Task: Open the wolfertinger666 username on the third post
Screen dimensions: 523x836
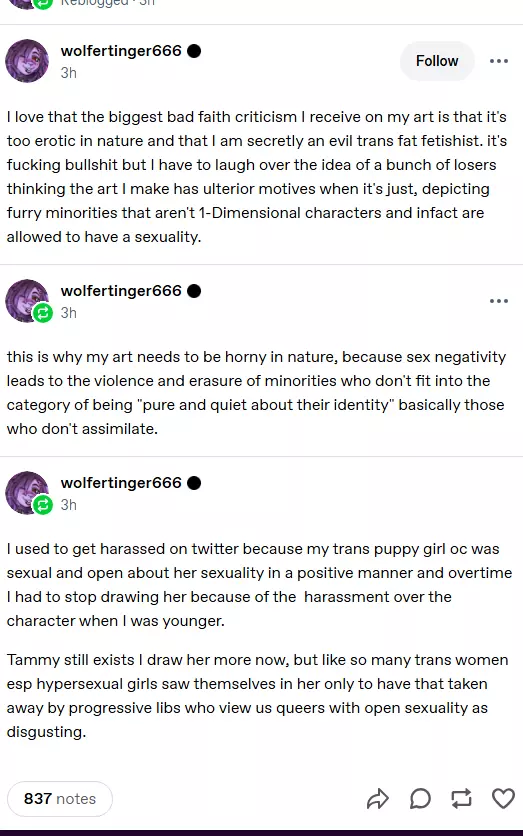Action: pos(121,483)
